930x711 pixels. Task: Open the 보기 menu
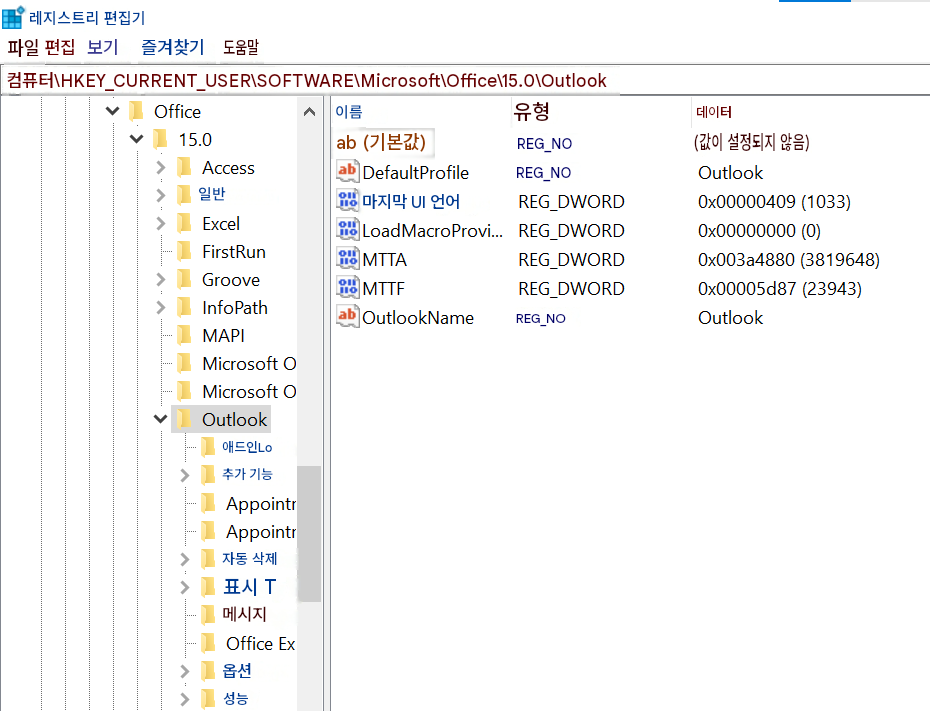(x=103, y=47)
